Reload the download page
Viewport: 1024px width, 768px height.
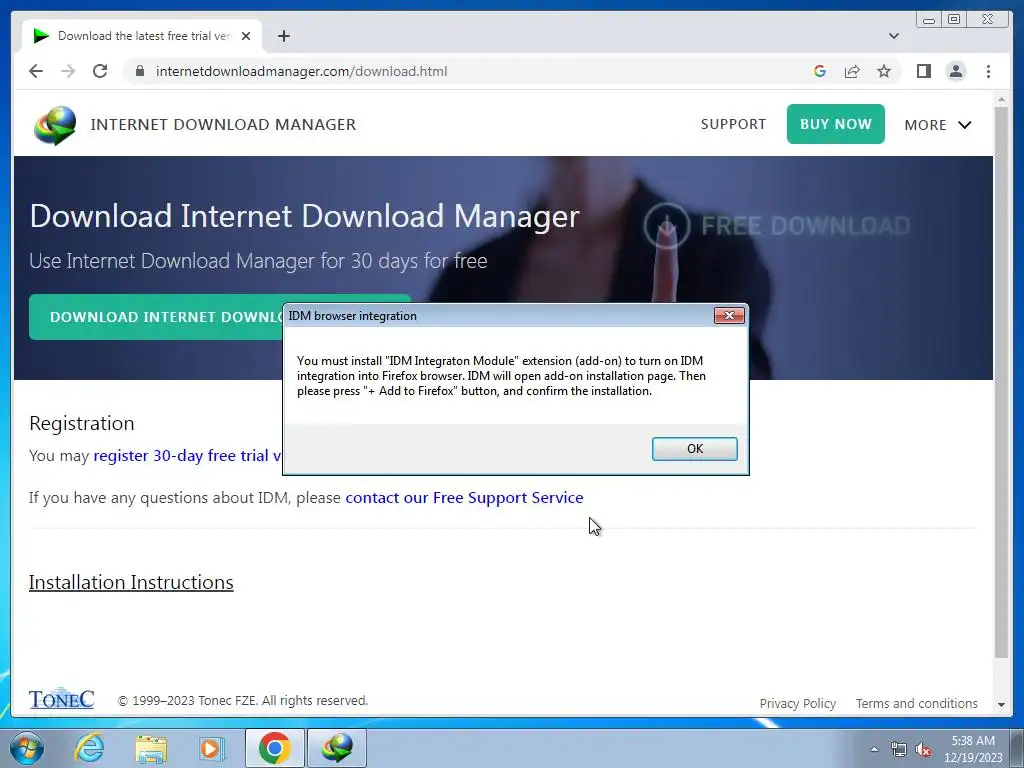100,71
